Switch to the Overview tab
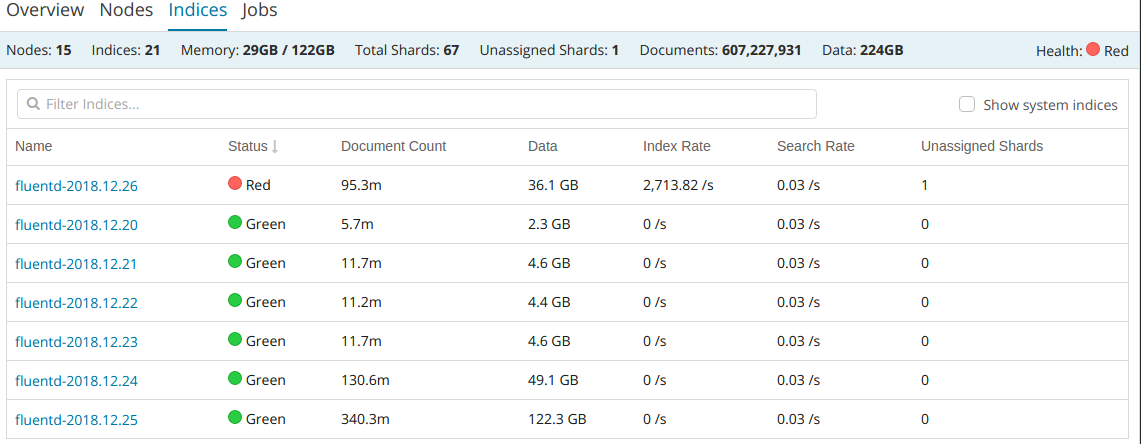The width and height of the screenshot is (1141, 444). pos(46,11)
